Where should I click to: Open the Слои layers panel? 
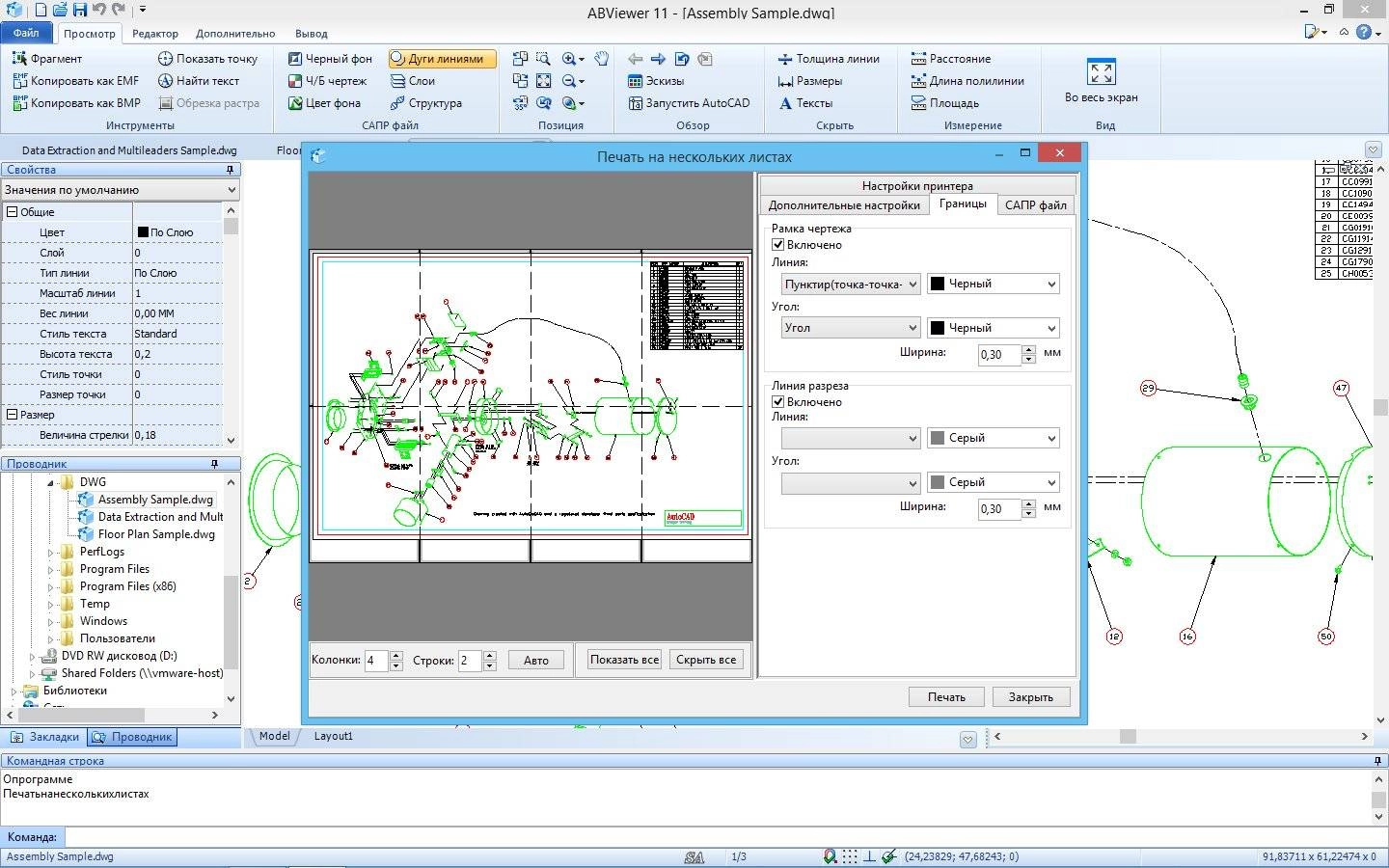click(x=412, y=81)
